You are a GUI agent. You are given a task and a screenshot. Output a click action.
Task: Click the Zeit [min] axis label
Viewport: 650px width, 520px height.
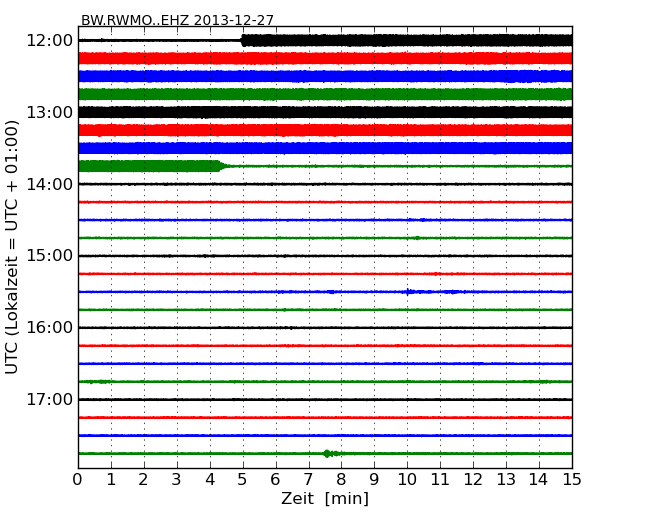coord(325,498)
